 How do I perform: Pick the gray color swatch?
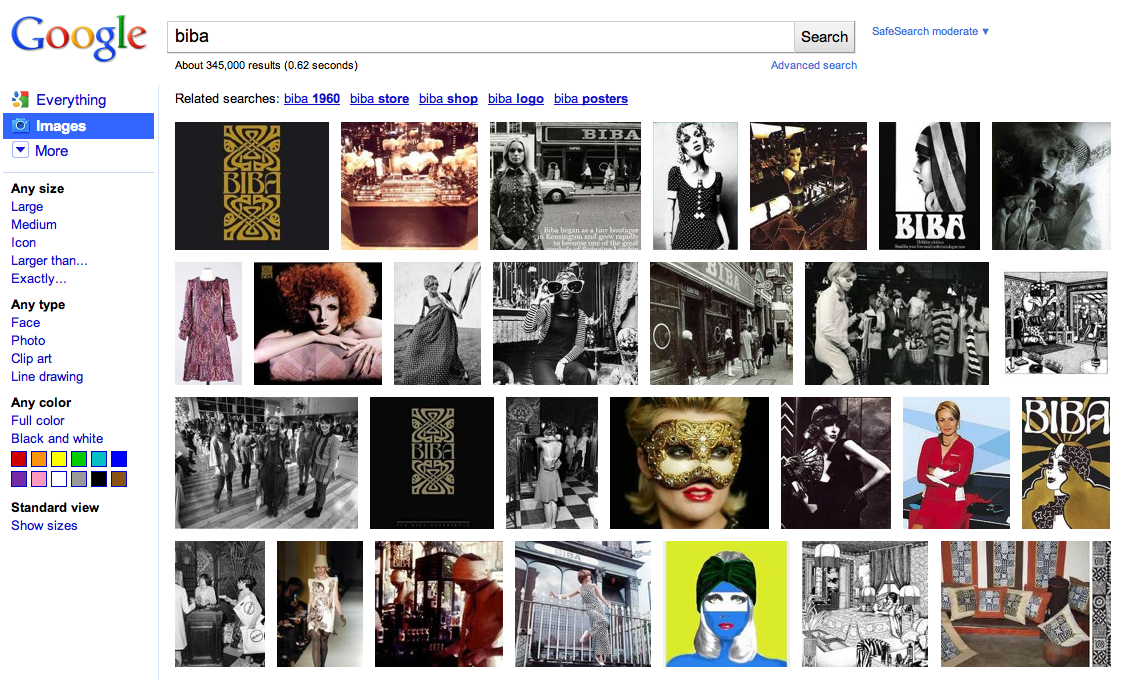(x=79, y=479)
